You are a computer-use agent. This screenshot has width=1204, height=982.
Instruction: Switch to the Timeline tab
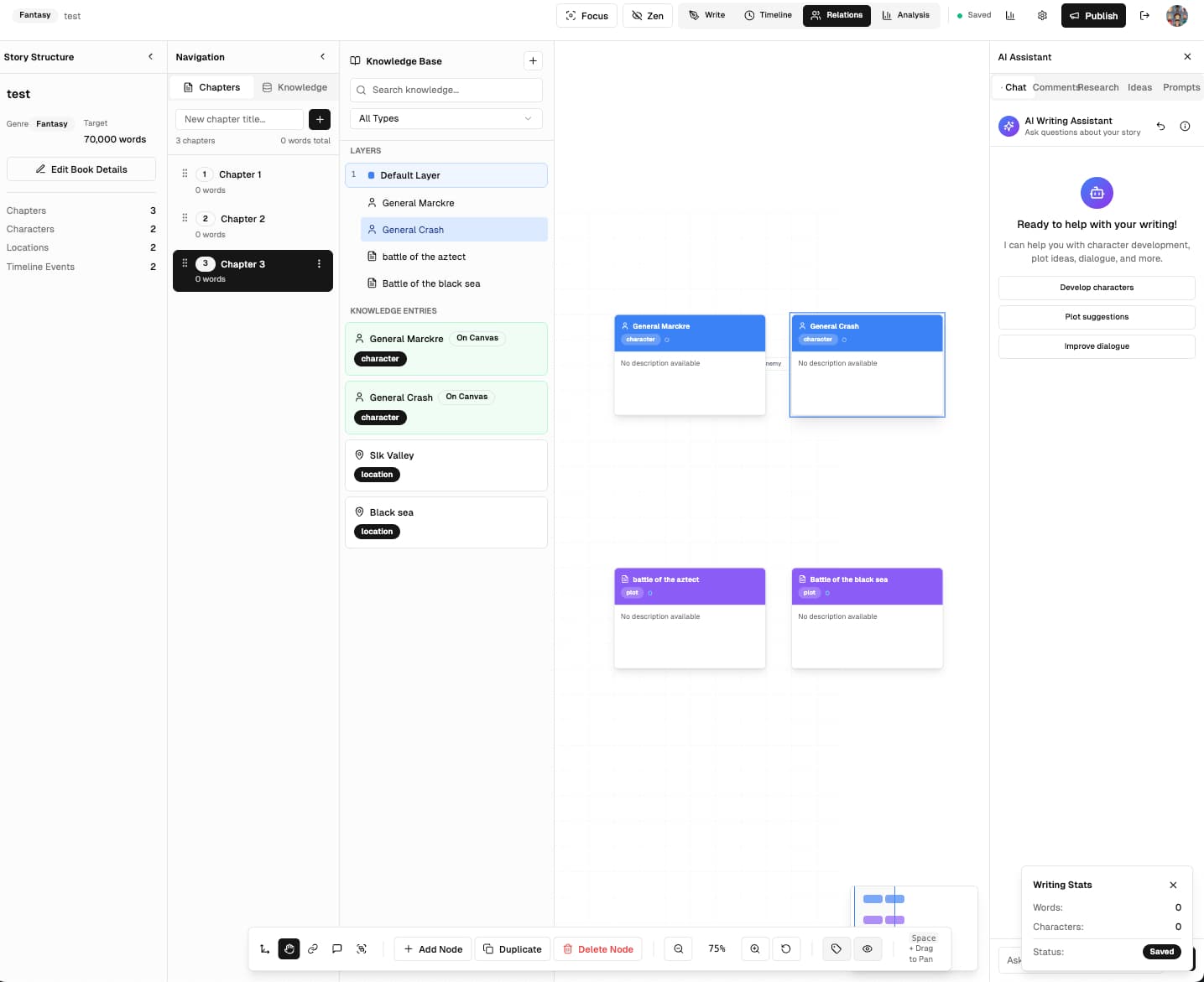[768, 15]
